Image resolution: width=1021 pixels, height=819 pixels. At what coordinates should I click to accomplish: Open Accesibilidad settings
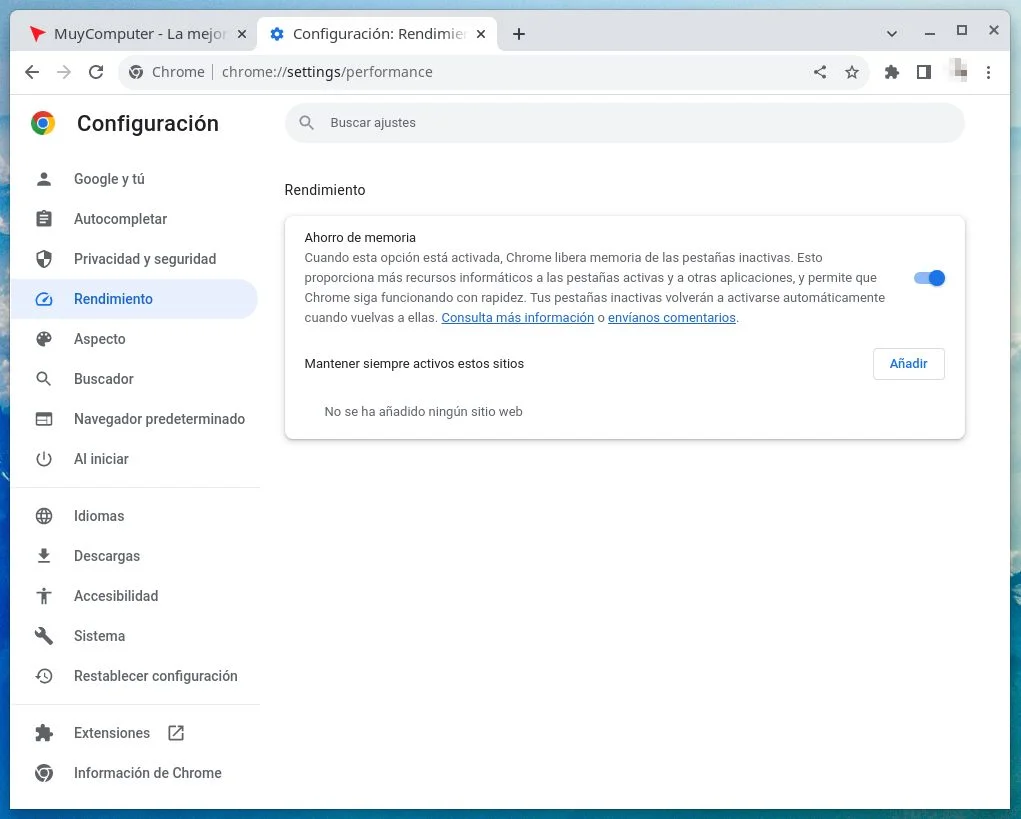134,596
